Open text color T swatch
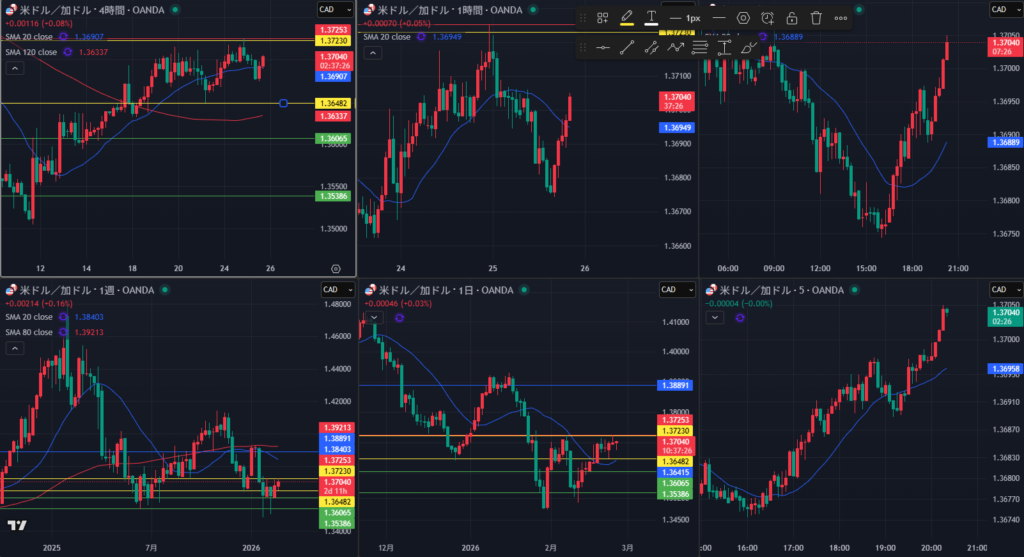Viewport: 1024px width, 557px height. pyautogui.click(x=651, y=18)
